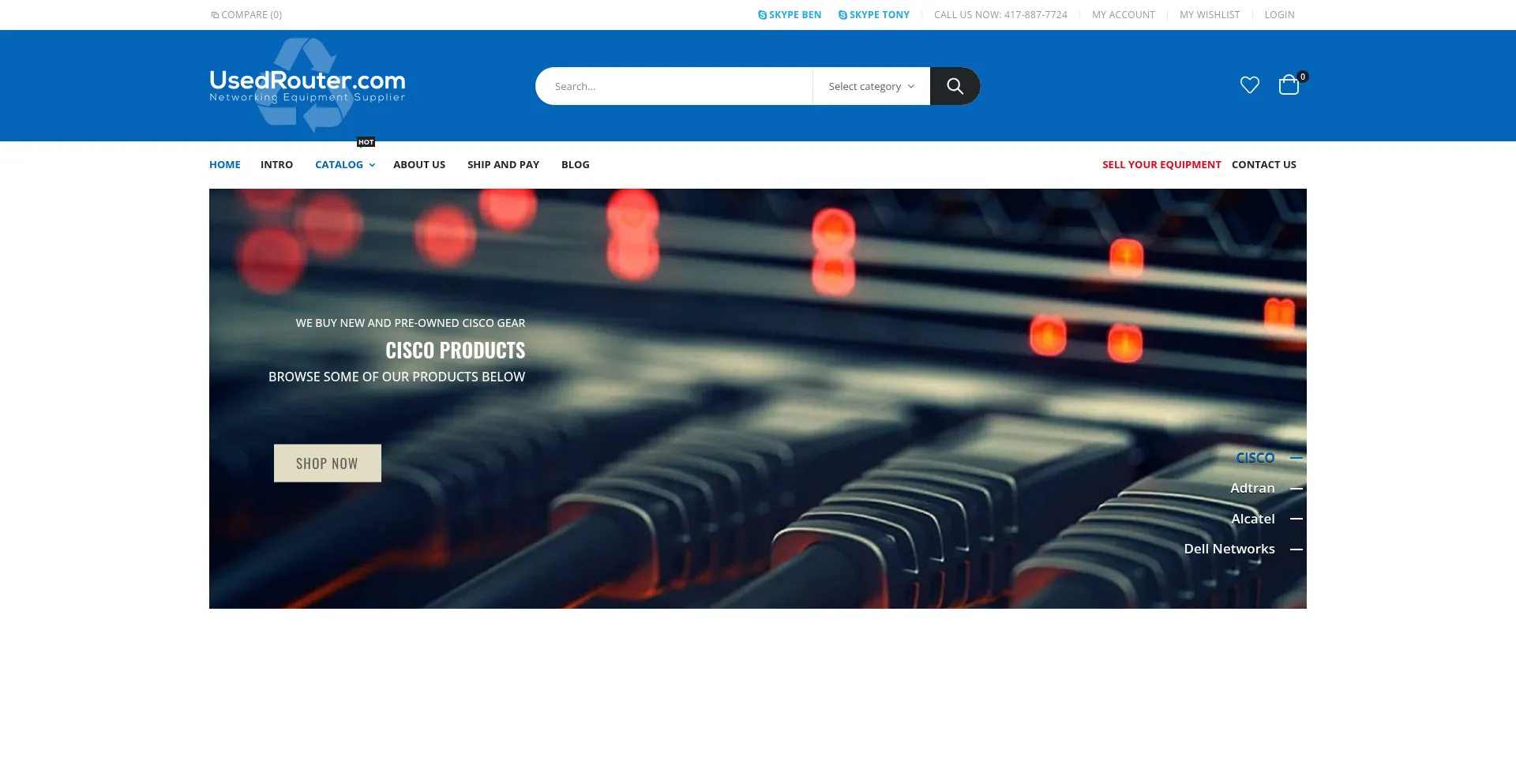1516x784 pixels.
Task: Click the Skype Ben contact link
Action: (x=790, y=15)
